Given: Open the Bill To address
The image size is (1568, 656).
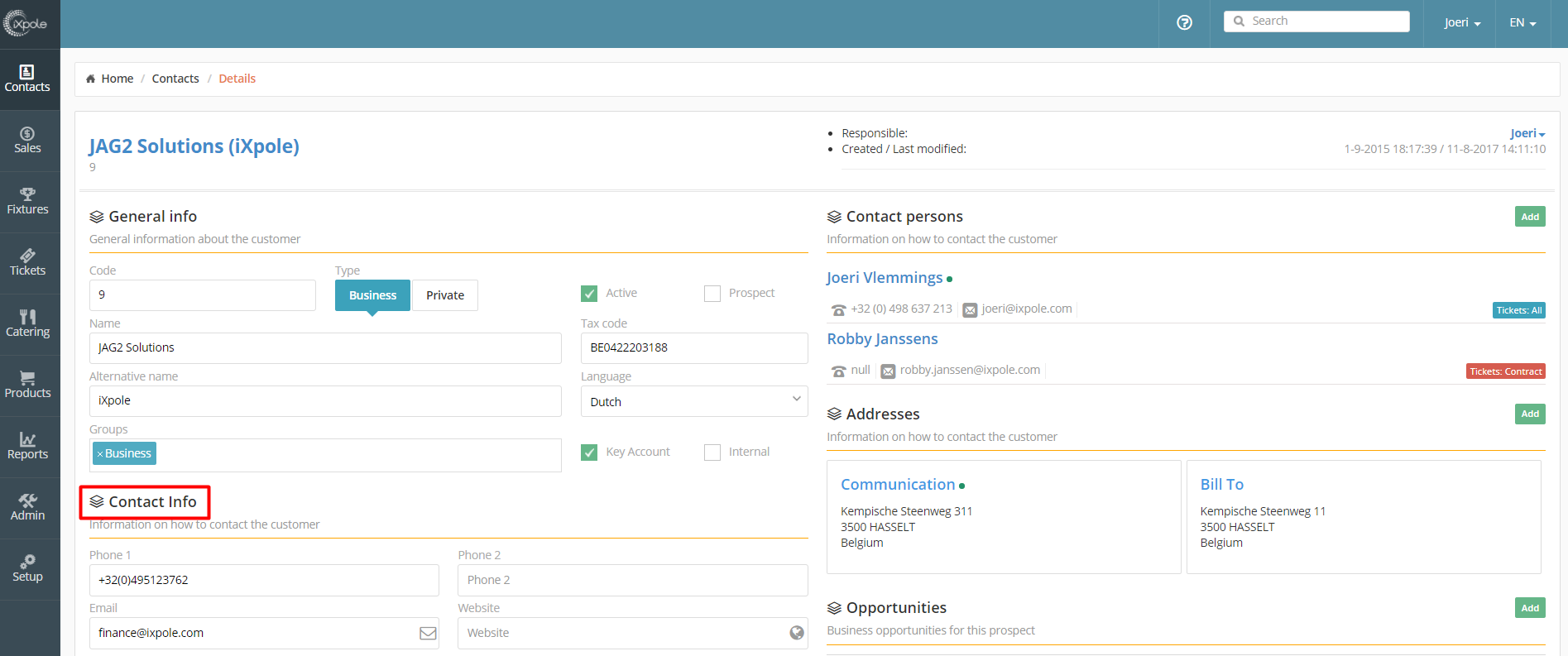Looking at the screenshot, I should click(x=1222, y=485).
